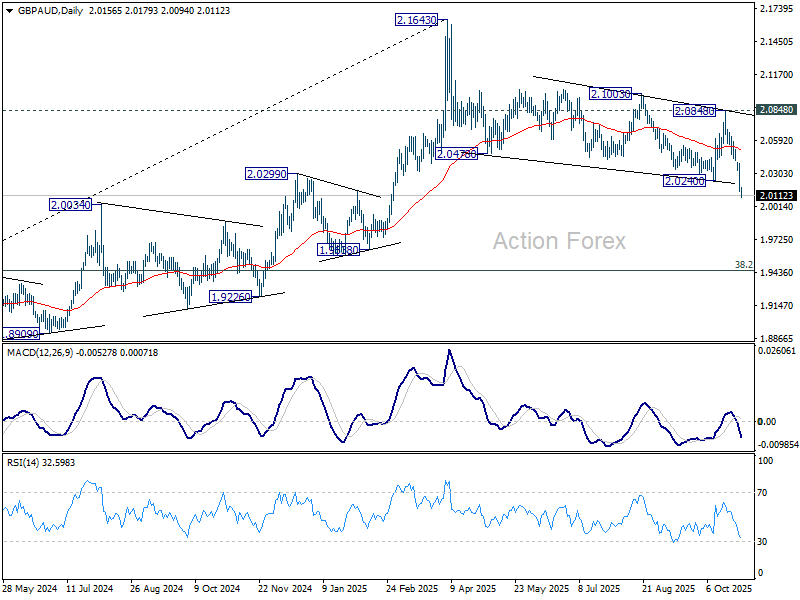Click the 6 Oct 2025 date on time axis
The height and width of the screenshot is (600, 800).
coord(727,589)
